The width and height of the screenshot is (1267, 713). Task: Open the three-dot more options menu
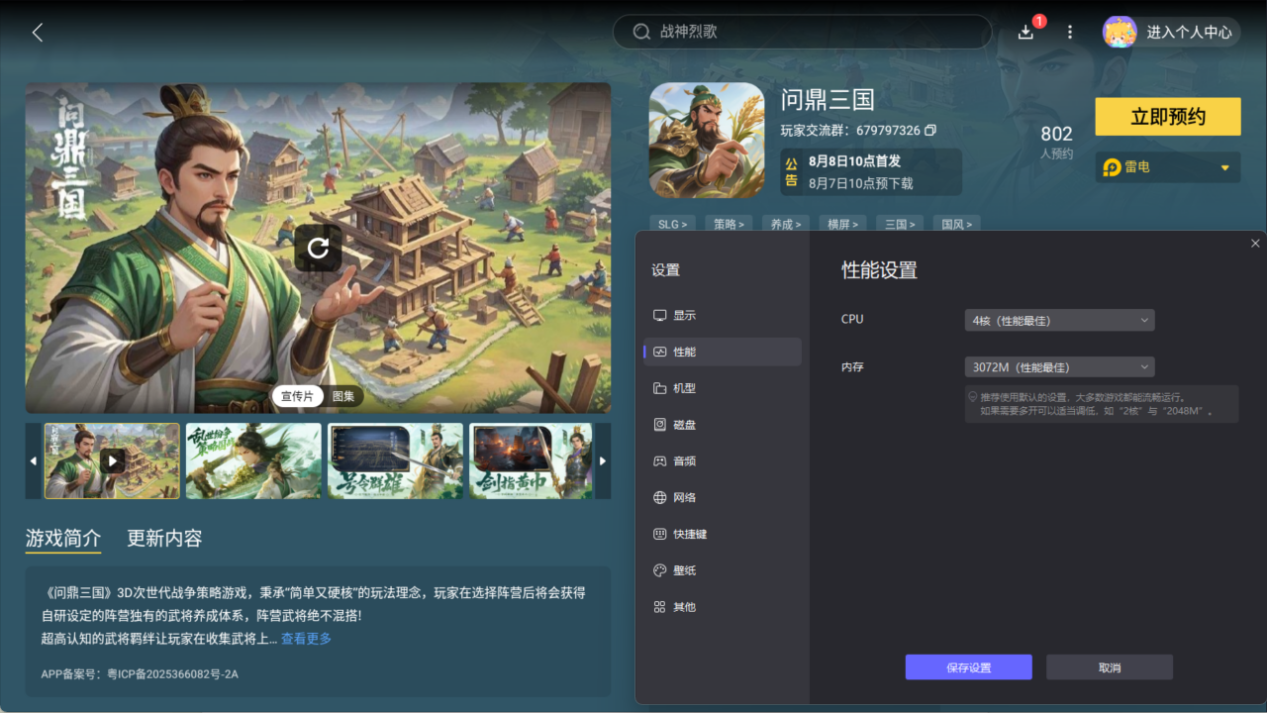[1070, 32]
